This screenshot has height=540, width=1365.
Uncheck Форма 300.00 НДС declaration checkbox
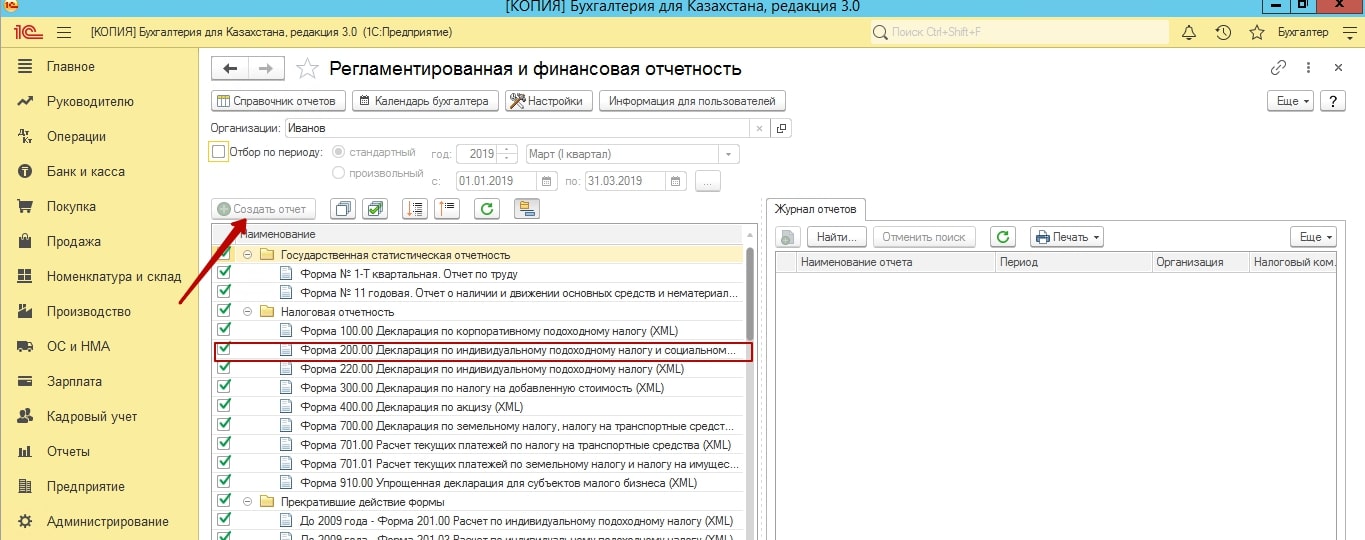point(224,388)
